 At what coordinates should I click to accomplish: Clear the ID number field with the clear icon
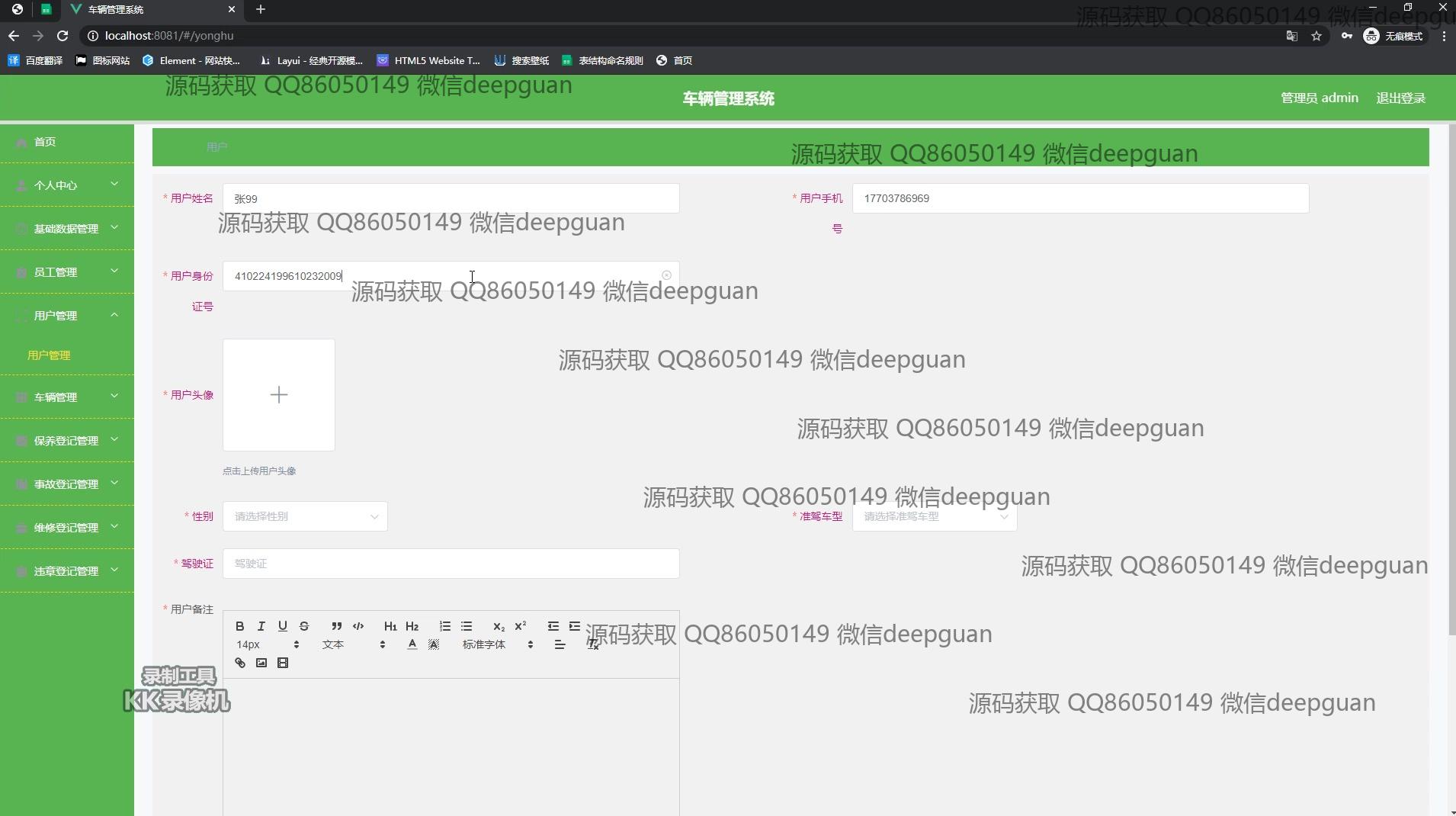[666, 275]
